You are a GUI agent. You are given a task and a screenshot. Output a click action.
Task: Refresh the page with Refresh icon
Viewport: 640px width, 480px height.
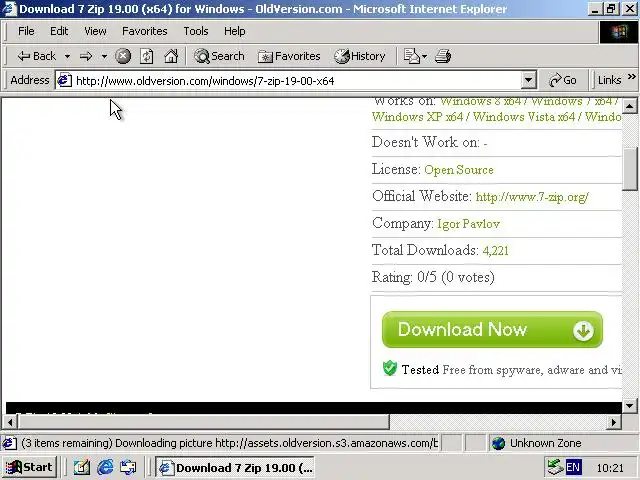(x=147, y=56)
